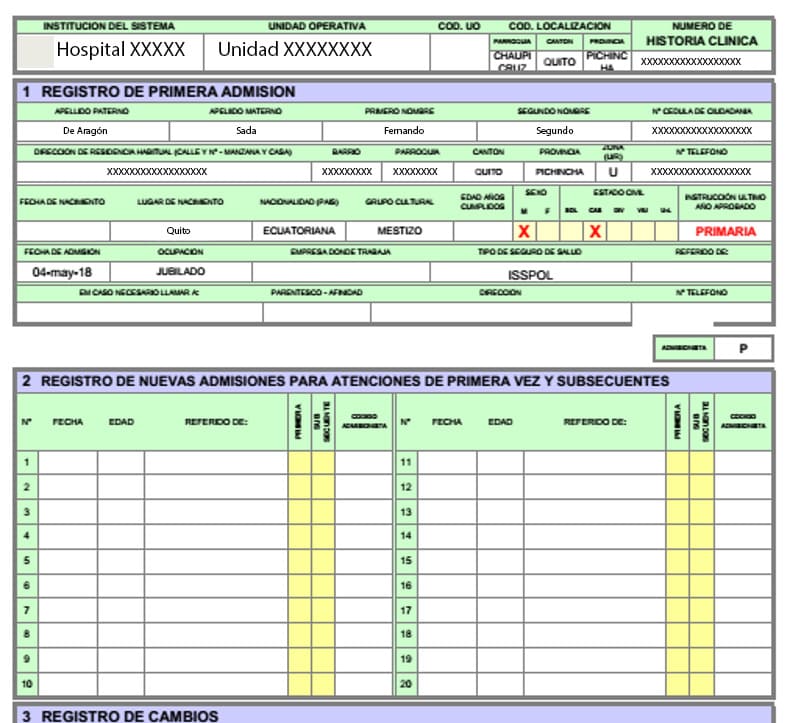Image resolution: width=787 pixels, height=723 pixels.
Task: Click the admisionista 'P' field
Action: tap(743, 349)
